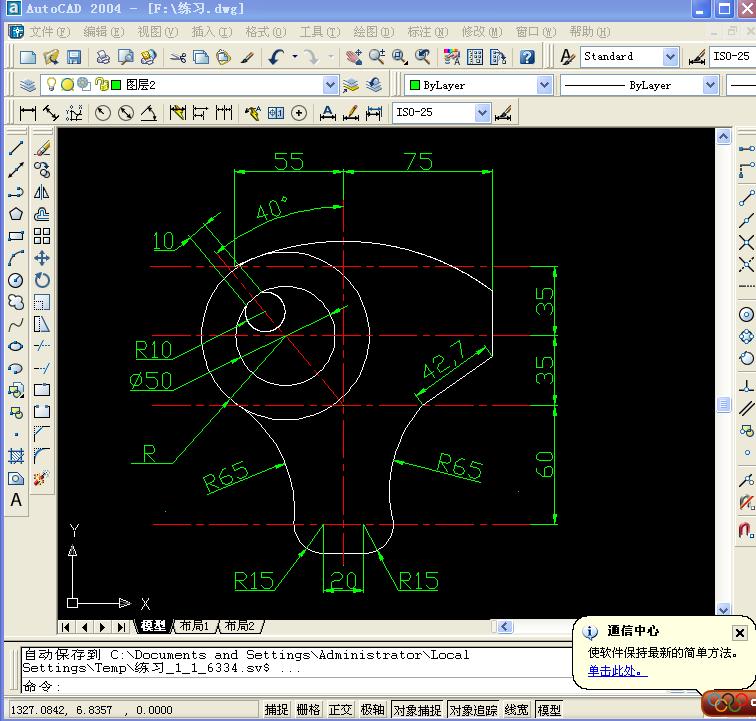The height and width of the screenshot is (721, 756).
Task: Expand the ISO-25 dimension style dropdown
Action: (482, 113)
